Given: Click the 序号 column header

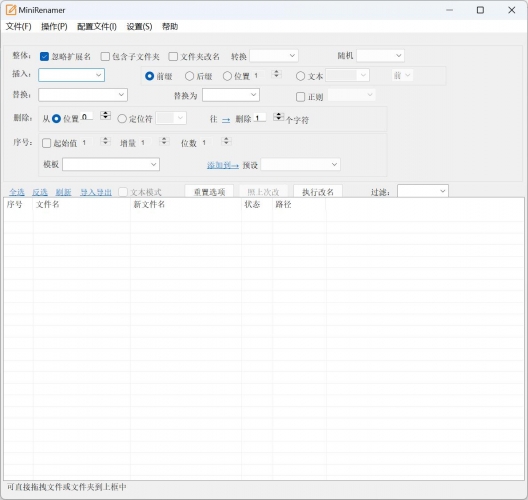Looking at the screenshot, I should tap(19, 204).
